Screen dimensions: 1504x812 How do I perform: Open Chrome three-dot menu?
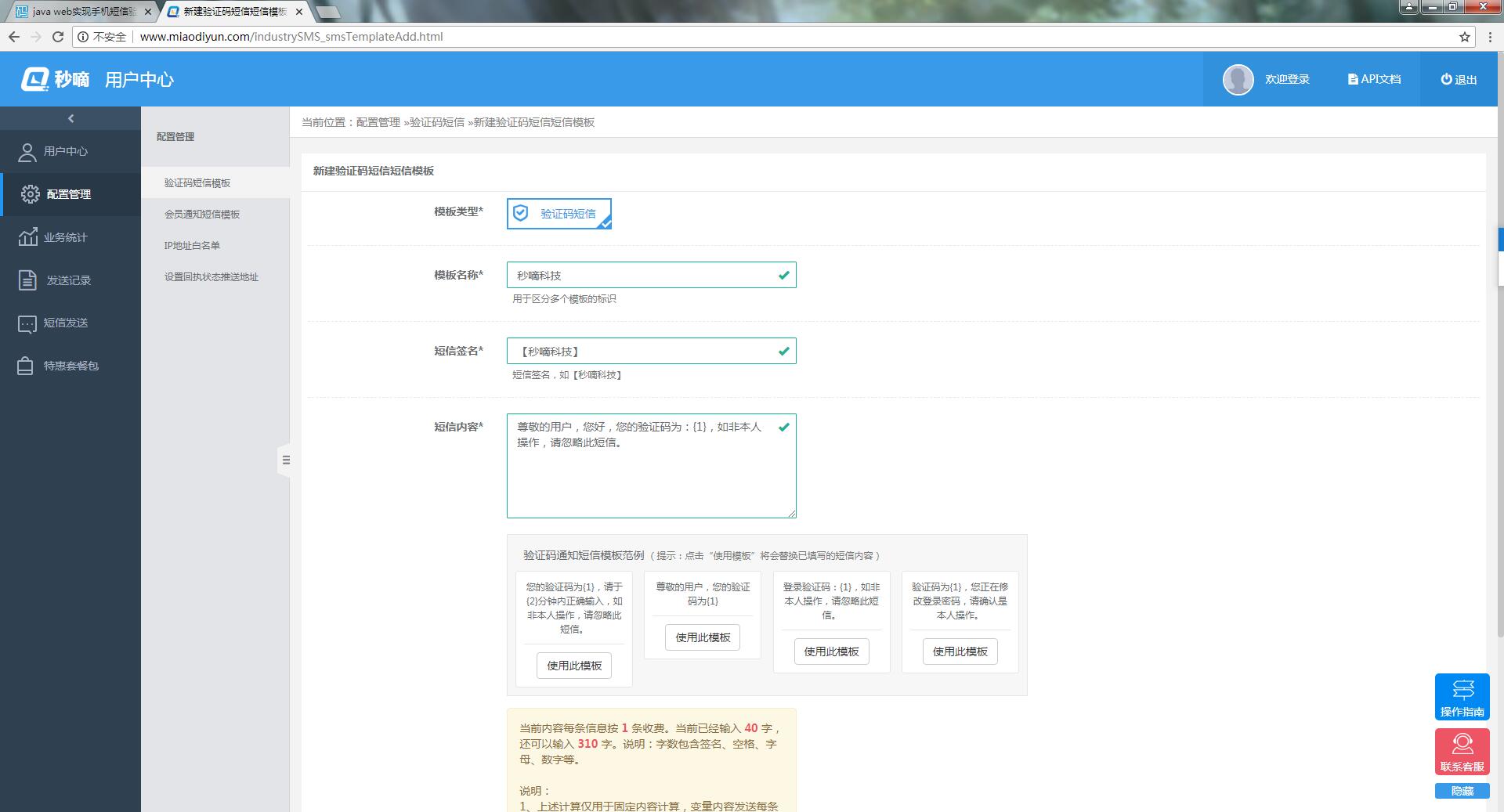click(x=1490, y=37)
